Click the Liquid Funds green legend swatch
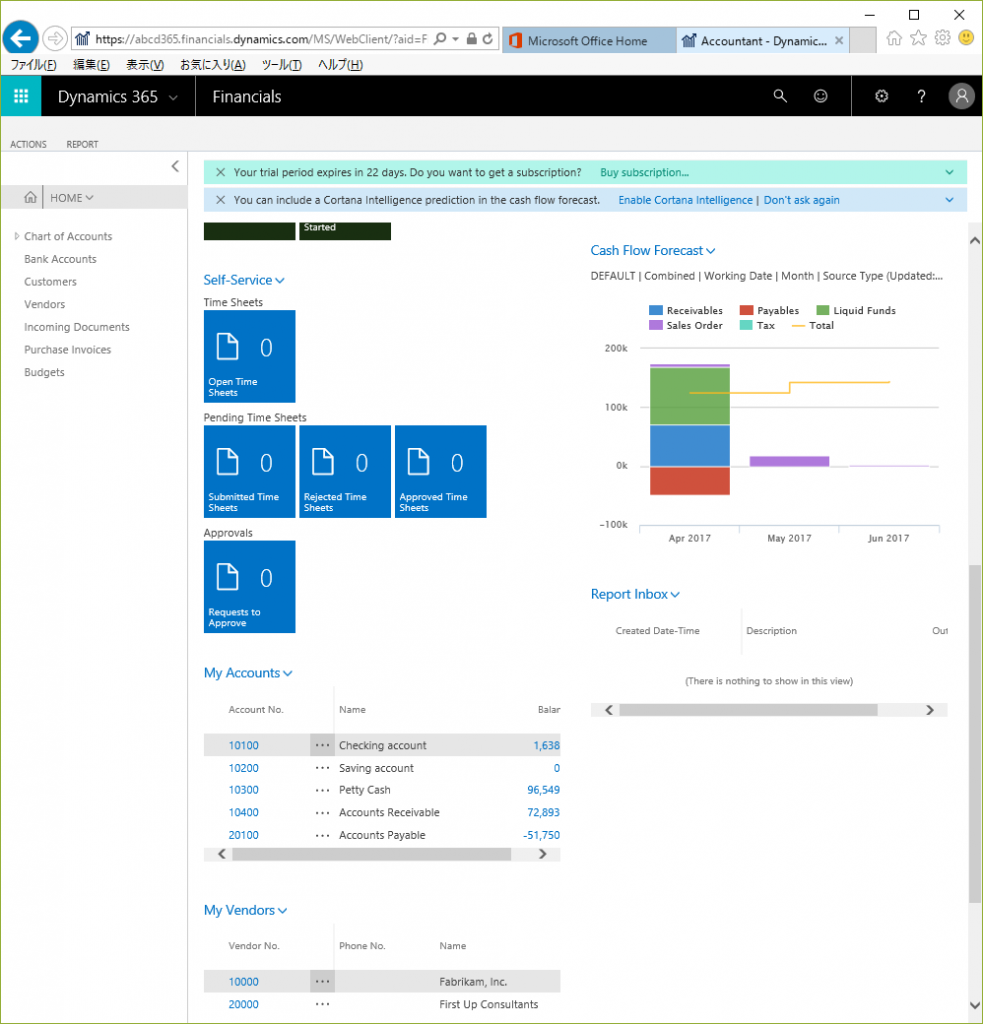The image size is (983, 1024). click(x=823, y=310)
